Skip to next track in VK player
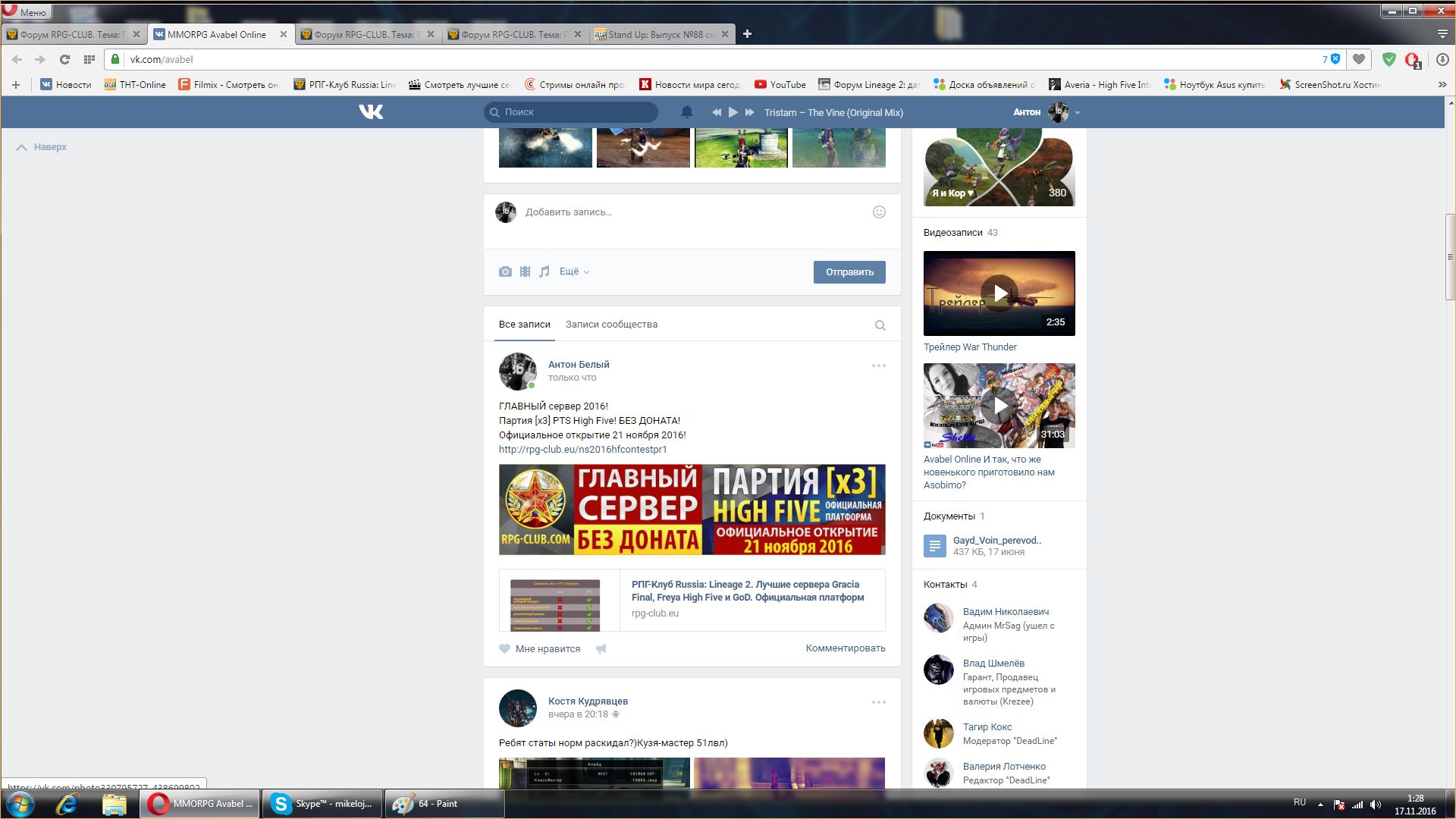This screenshot has height=819, width=1456. click(x=750, y=112)
